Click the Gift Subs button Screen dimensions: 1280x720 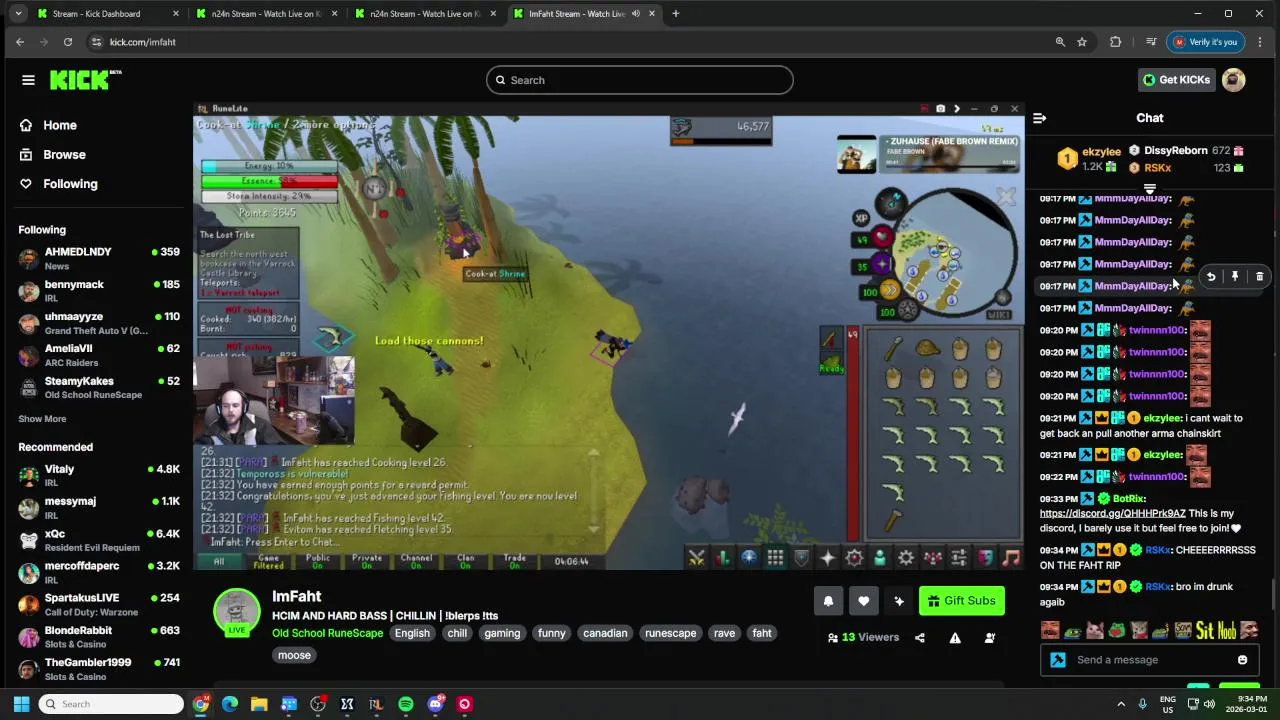tap(961, 601)
